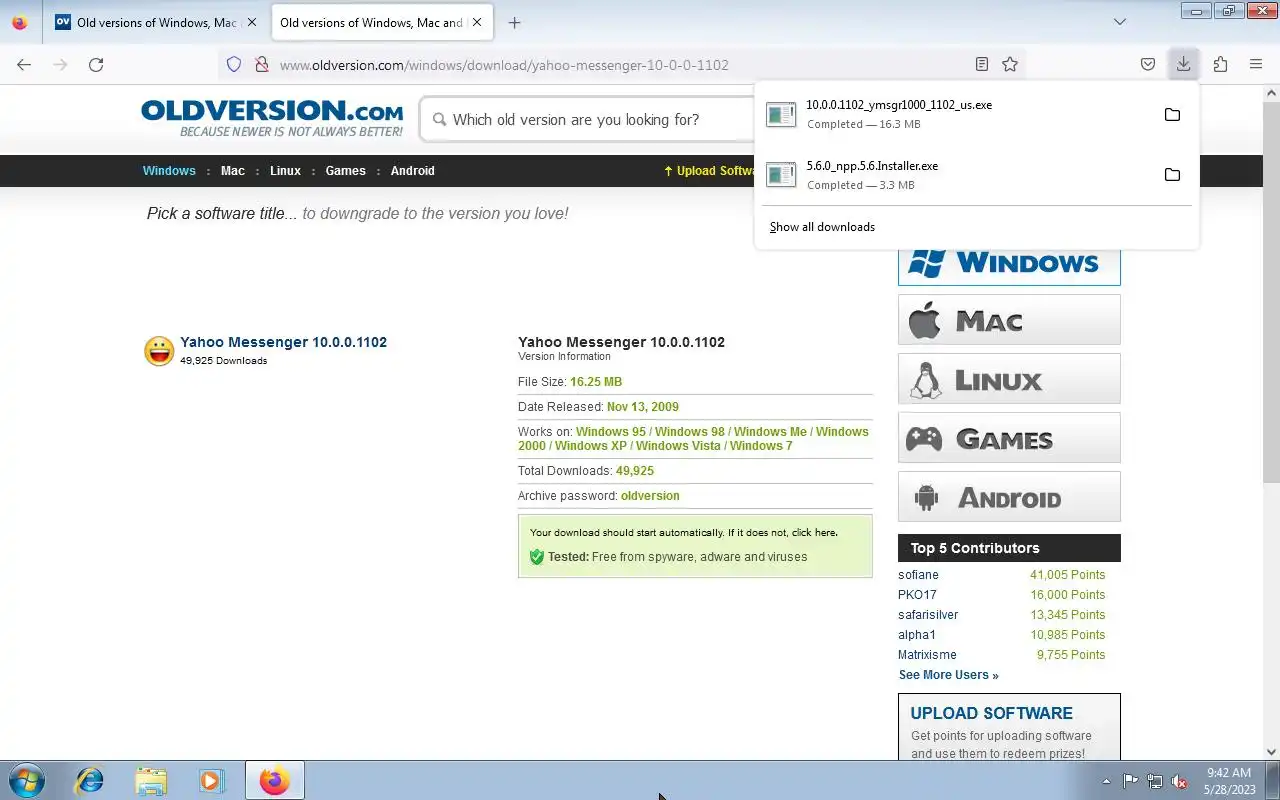Click the network tray icon
Image resolution: width=1280 pixels, height=800 pixels.
tap(1155, 781)
